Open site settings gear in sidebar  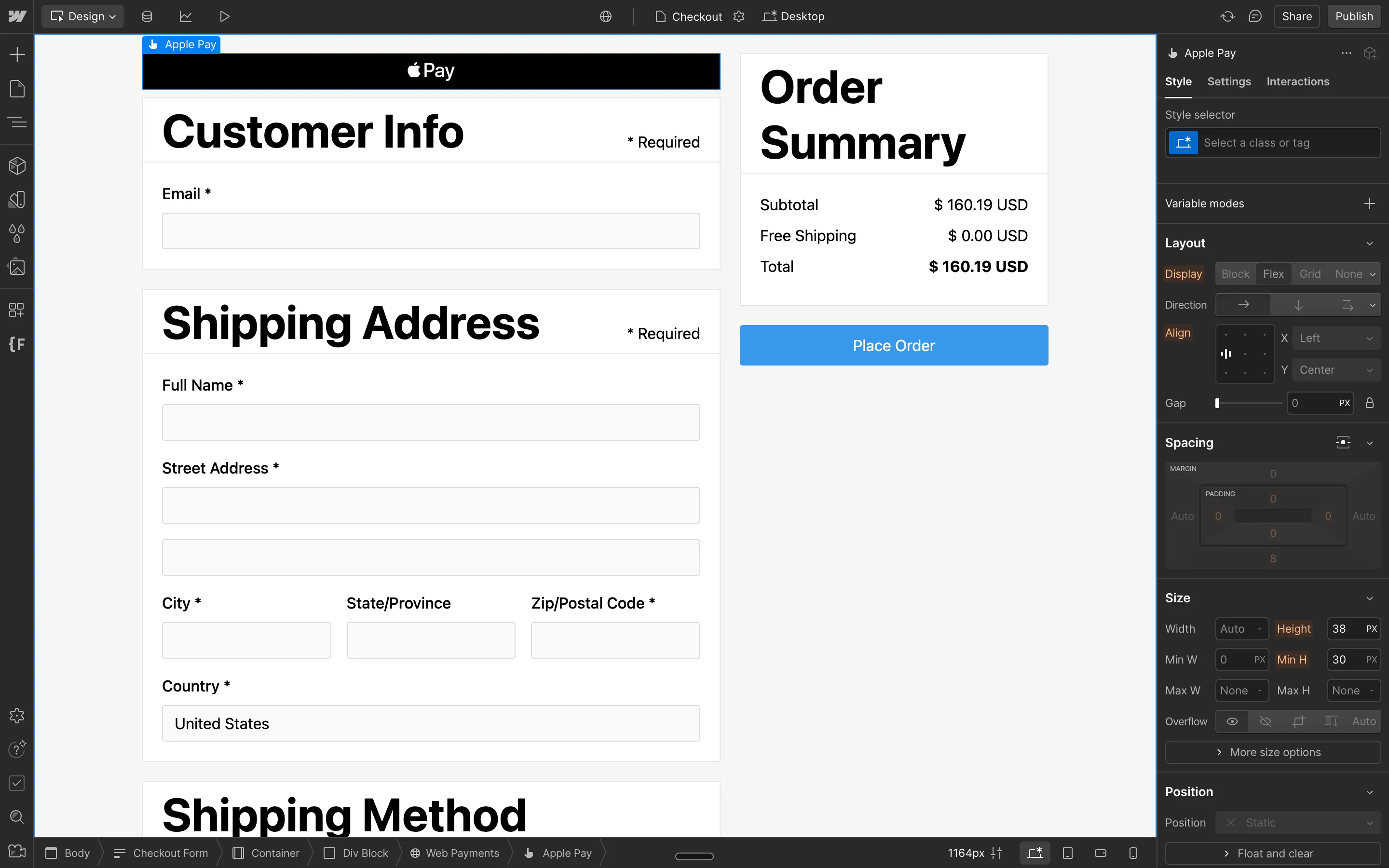coord(17,715)
